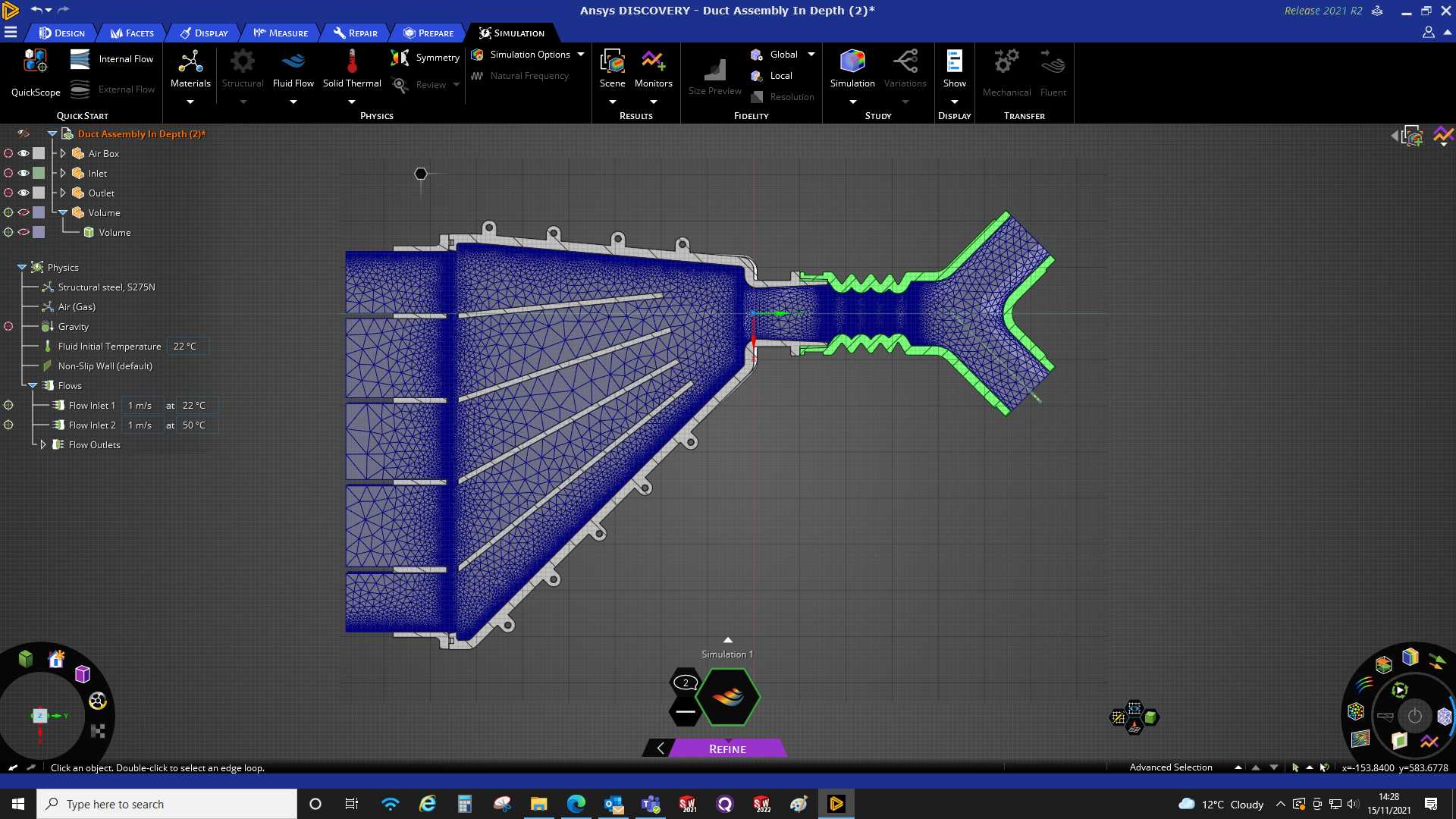
Task: Click the monitor chart icon in radial dial
Action: (1429, 742)
